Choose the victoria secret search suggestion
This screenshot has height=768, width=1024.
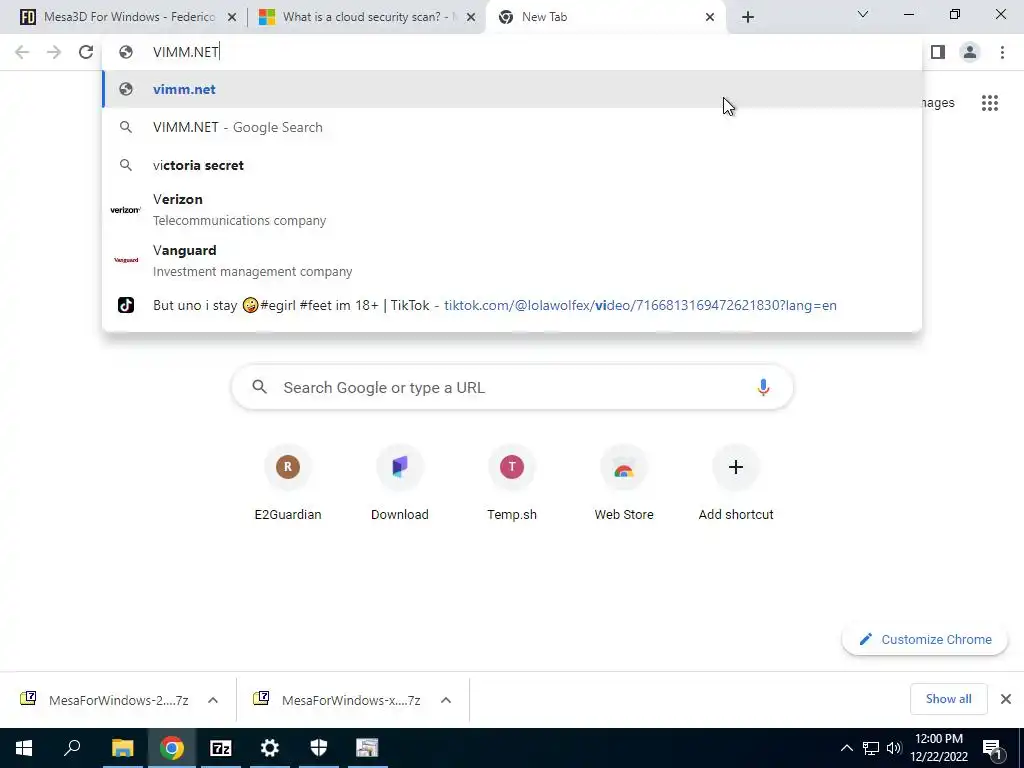coord(512,165)
